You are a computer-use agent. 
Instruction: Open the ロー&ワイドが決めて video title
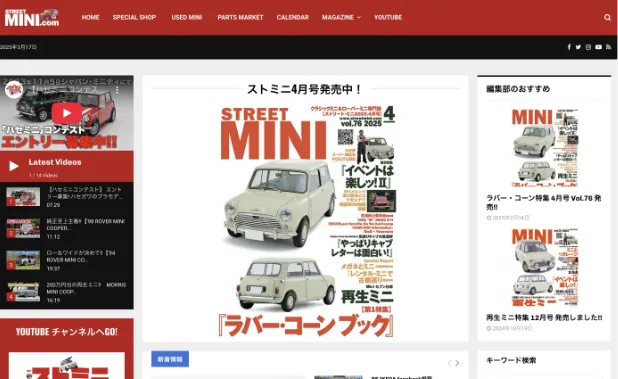tap(81, 256)
